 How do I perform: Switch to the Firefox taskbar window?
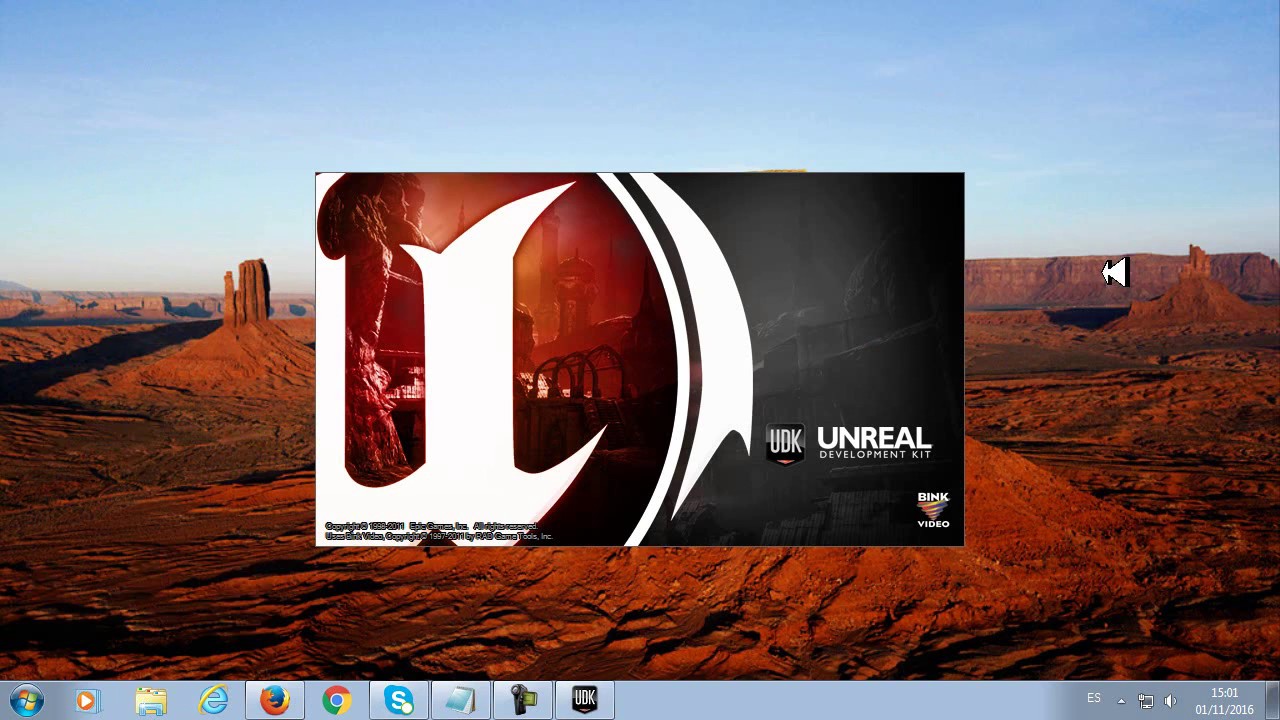pos(275,701)
